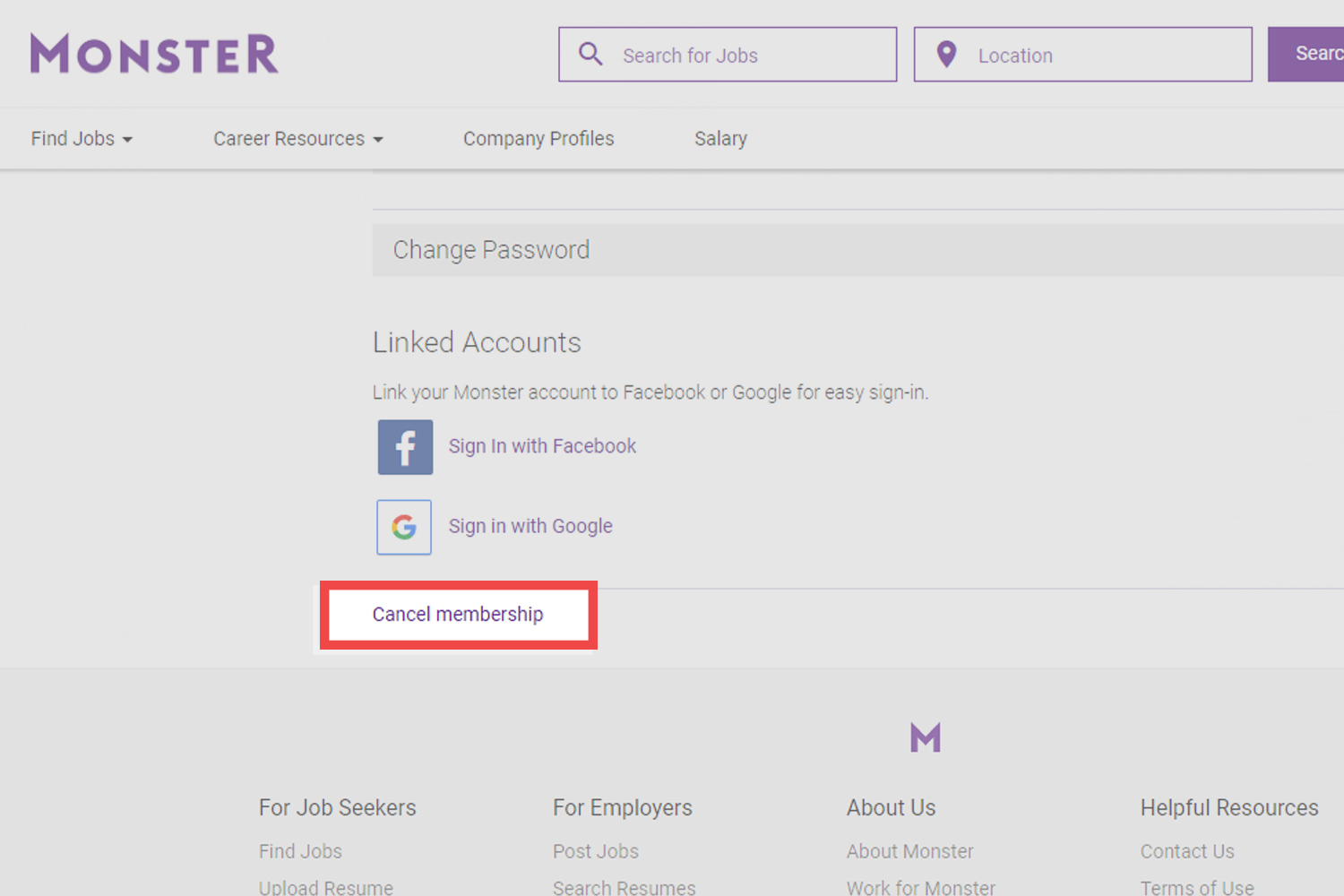Image resolution: width=1344 pixels, height=896 pixels.
Task: Sign in with Google to link account
Action: pos(530,526)
